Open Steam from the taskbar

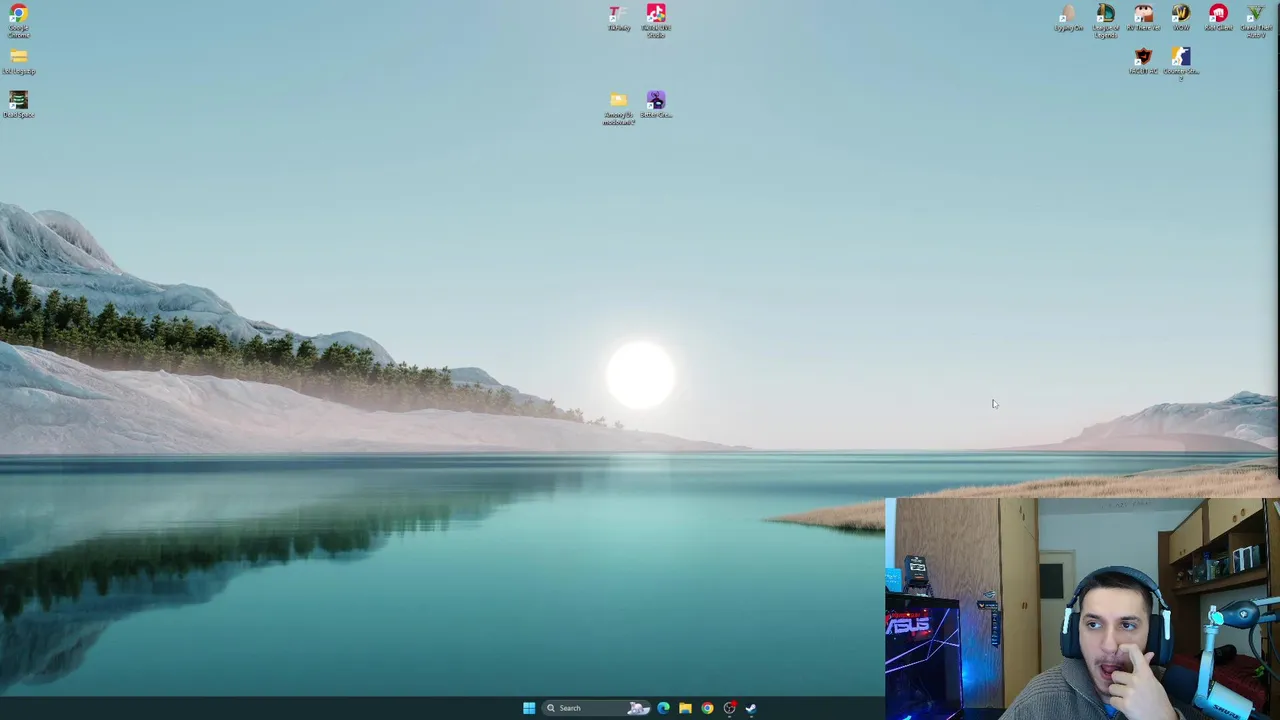pos(751,708)
